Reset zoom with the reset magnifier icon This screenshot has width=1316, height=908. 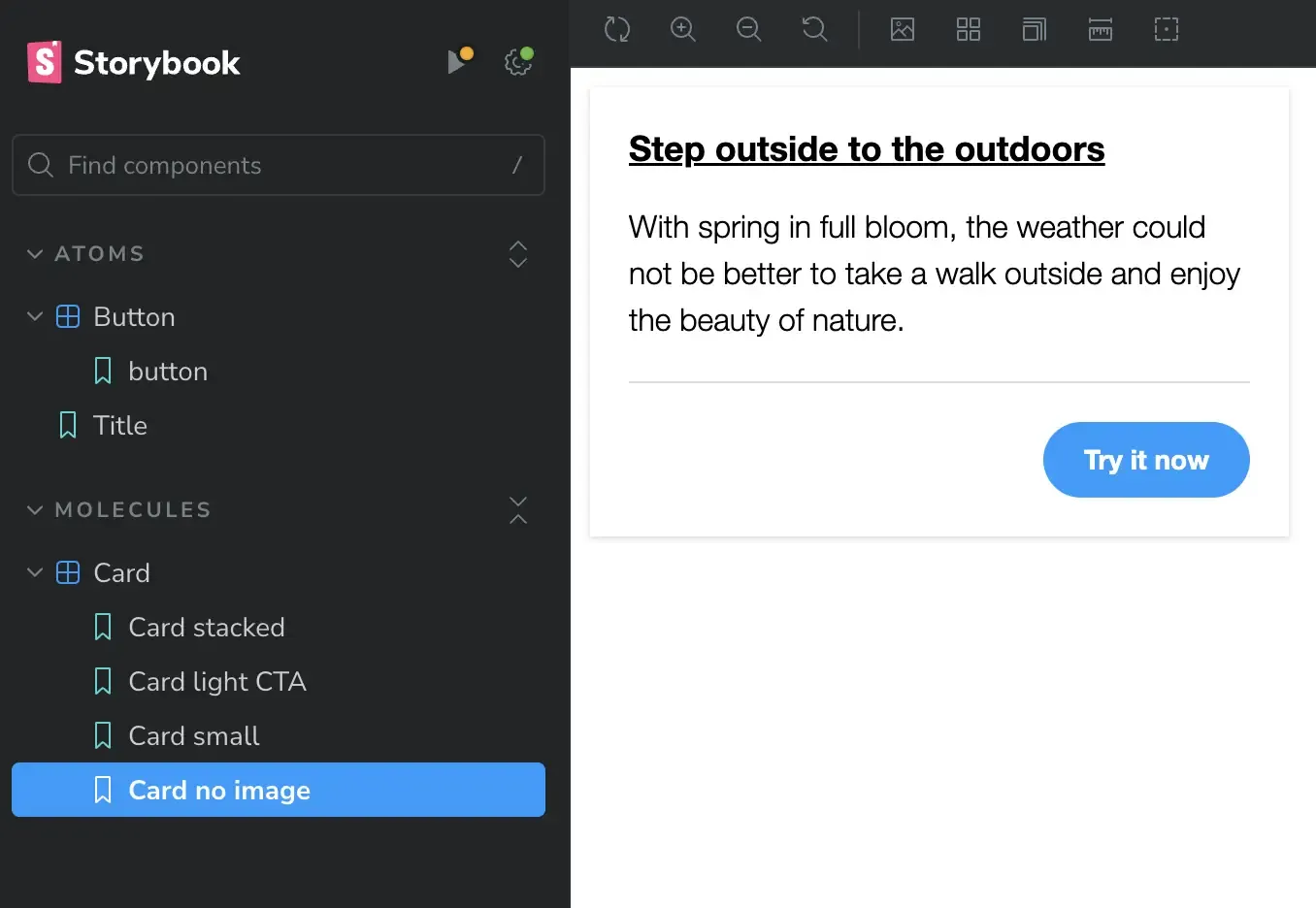click(815, 29)
